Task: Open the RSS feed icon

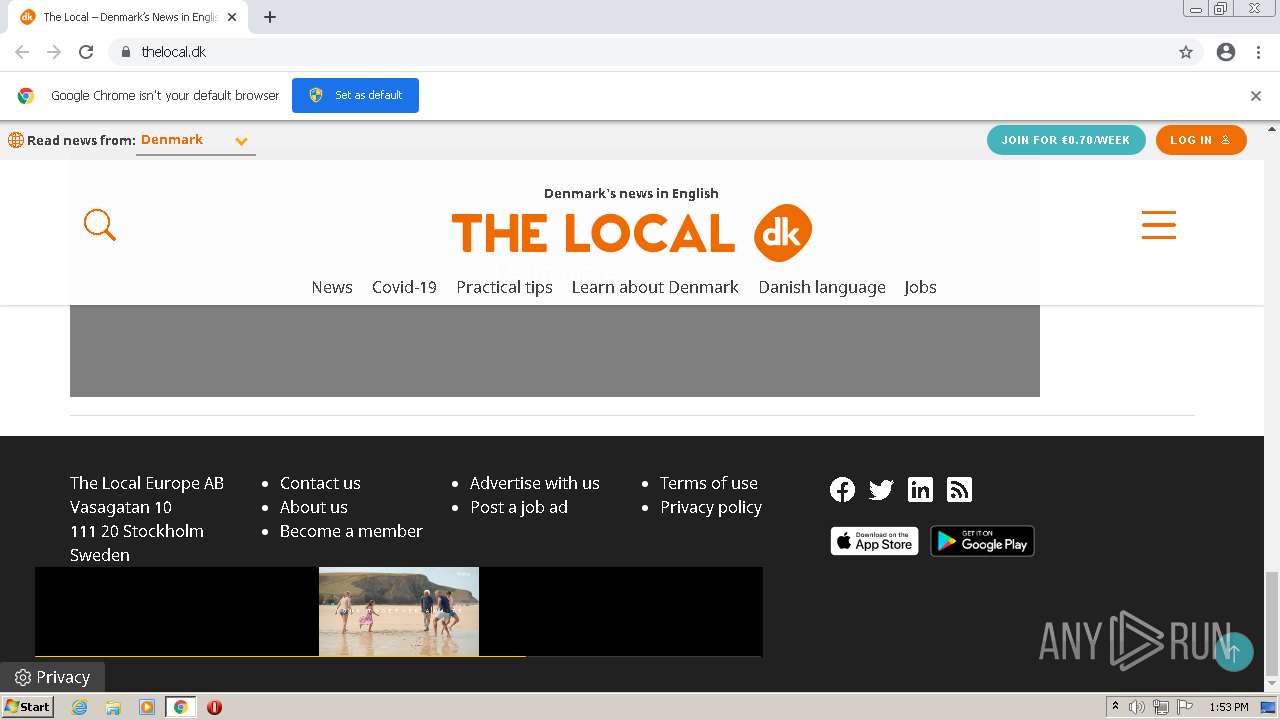Action: (959, 489)
